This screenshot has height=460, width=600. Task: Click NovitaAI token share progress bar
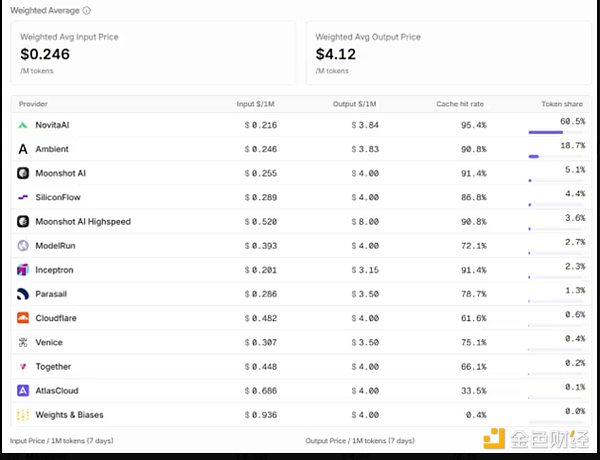tap(557, 132)
